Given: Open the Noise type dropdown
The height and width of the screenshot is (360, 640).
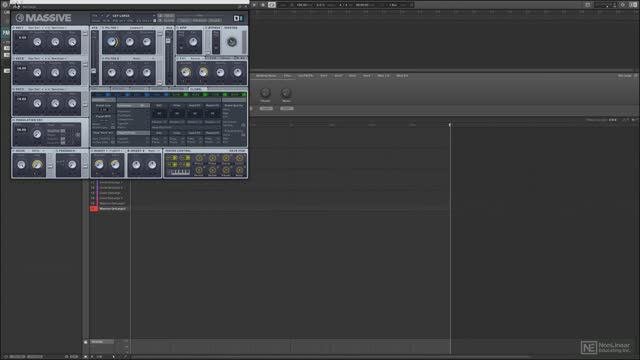Looking at the screenshot, I should pos(38,151).
